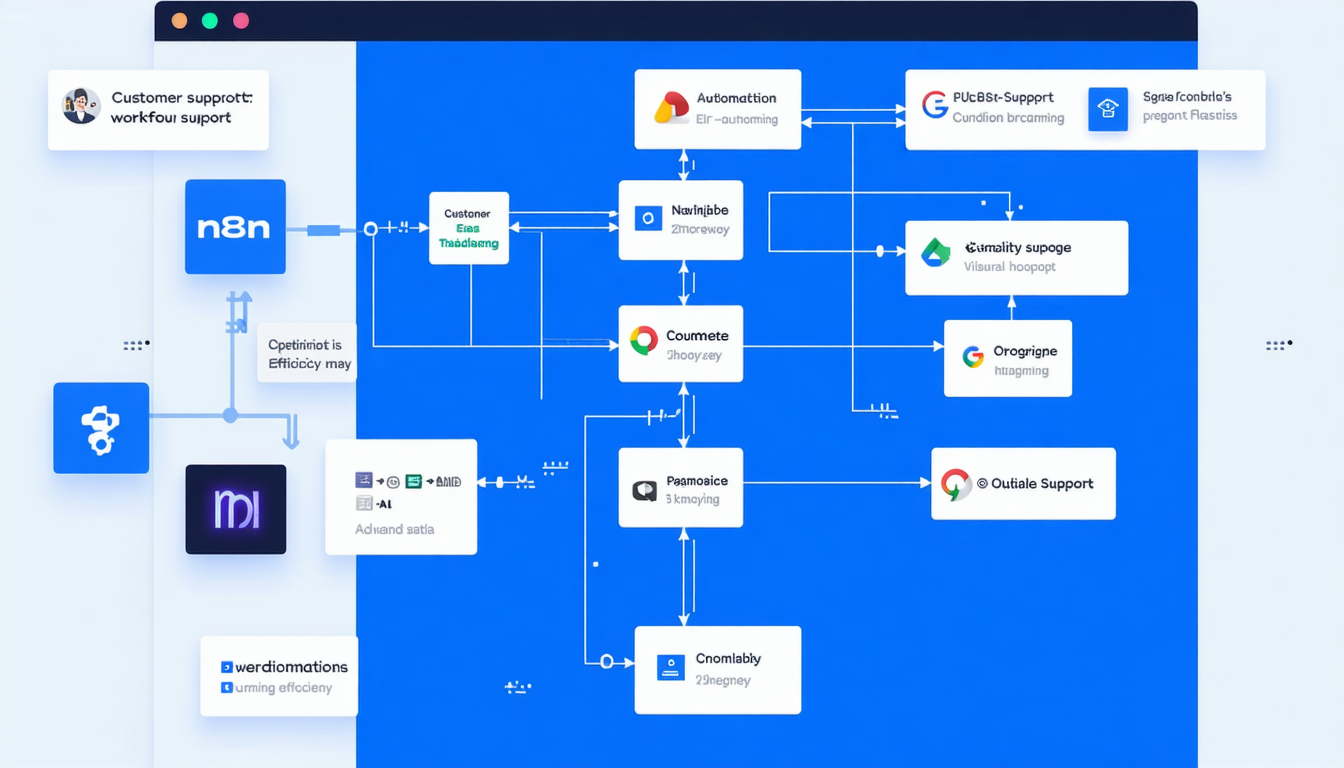This screenshot has height=768, width=1344.
Task: Click the green triangle icon in Gumality supoge node
Action: click(936, 253)
